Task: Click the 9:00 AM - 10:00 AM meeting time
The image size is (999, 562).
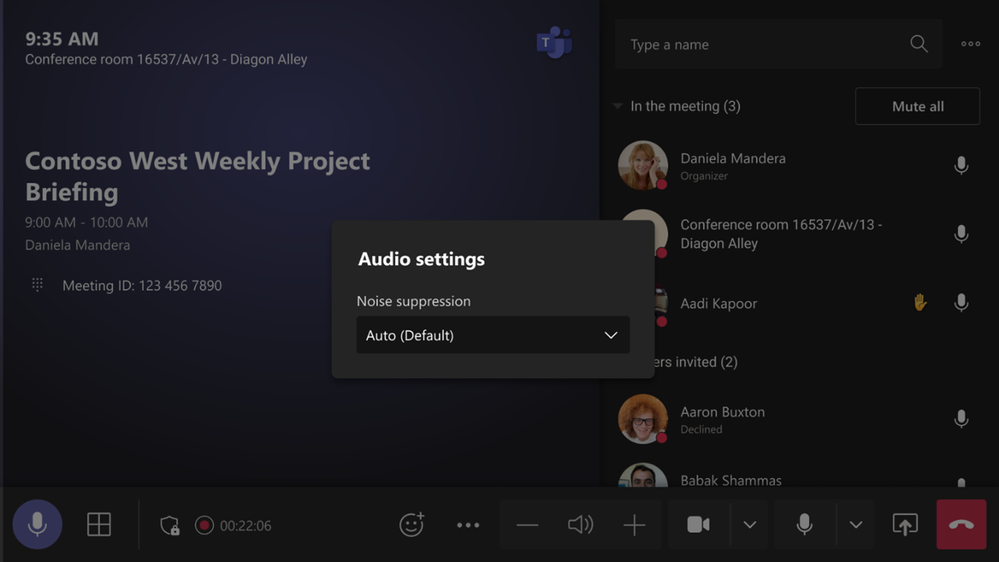Action: coord(87,222)
